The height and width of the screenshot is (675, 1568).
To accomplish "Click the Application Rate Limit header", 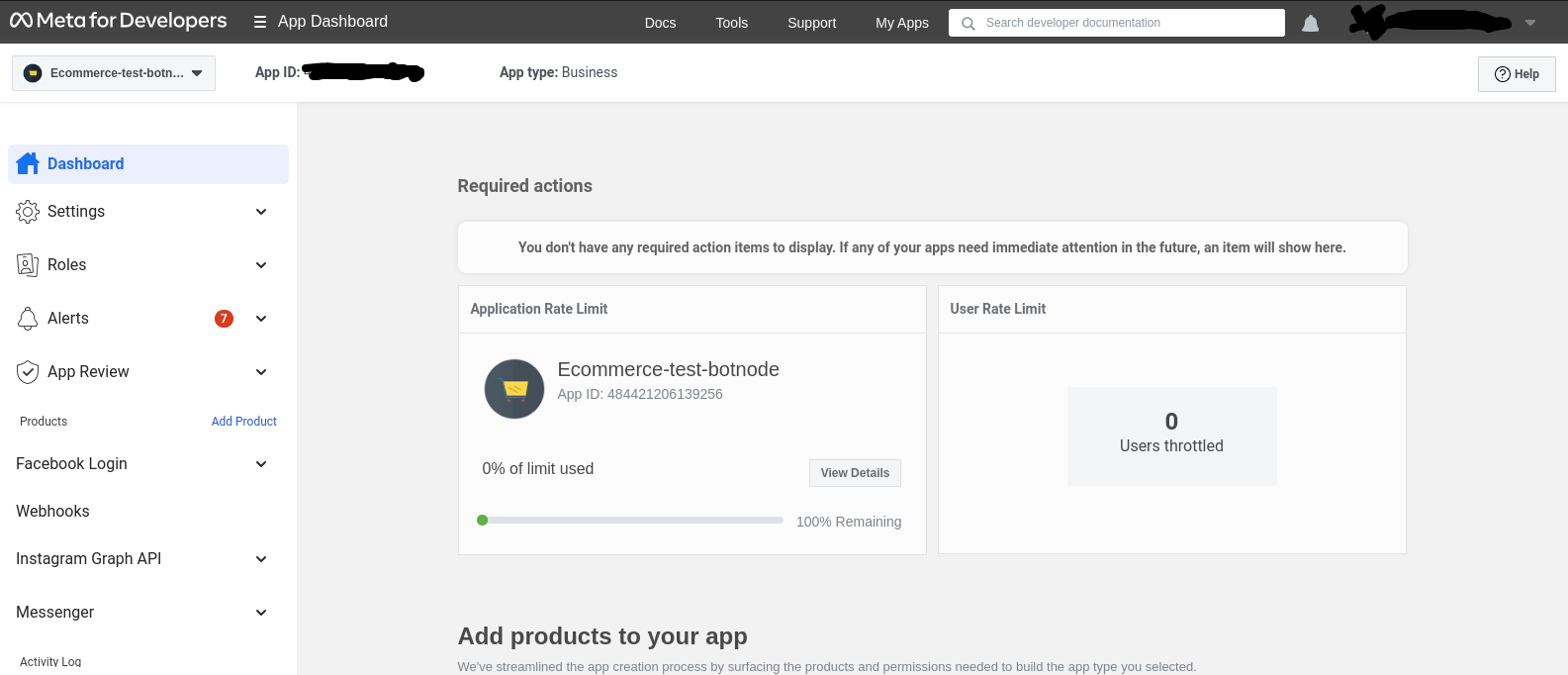I will pos(539,309).
